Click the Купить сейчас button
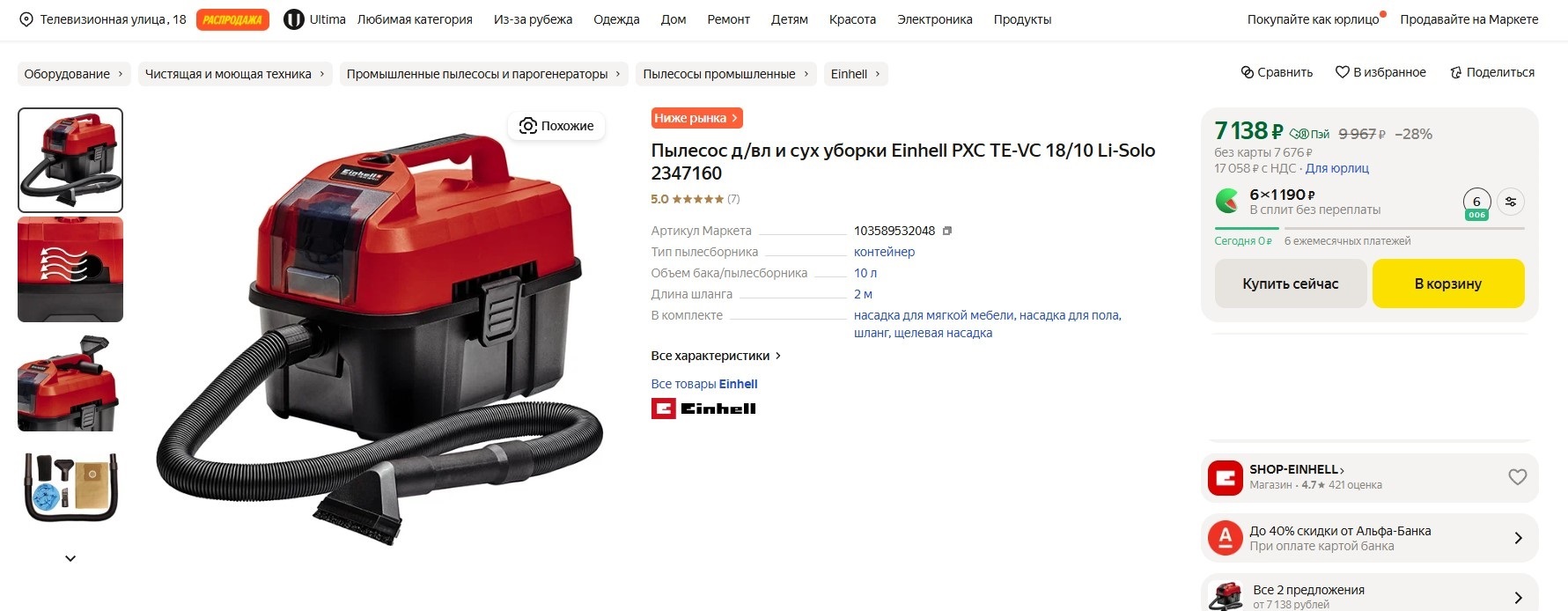Viewport: 1568px width, 611px height. point(1291,283)
